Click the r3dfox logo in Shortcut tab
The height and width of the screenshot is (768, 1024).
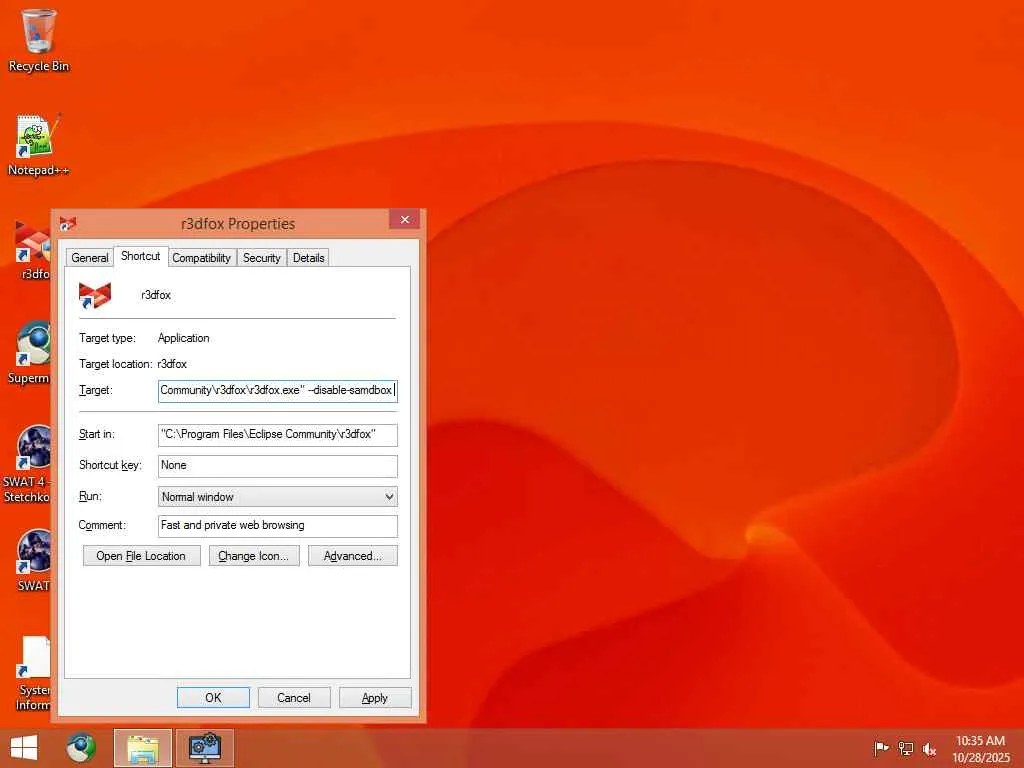(95, 295)
